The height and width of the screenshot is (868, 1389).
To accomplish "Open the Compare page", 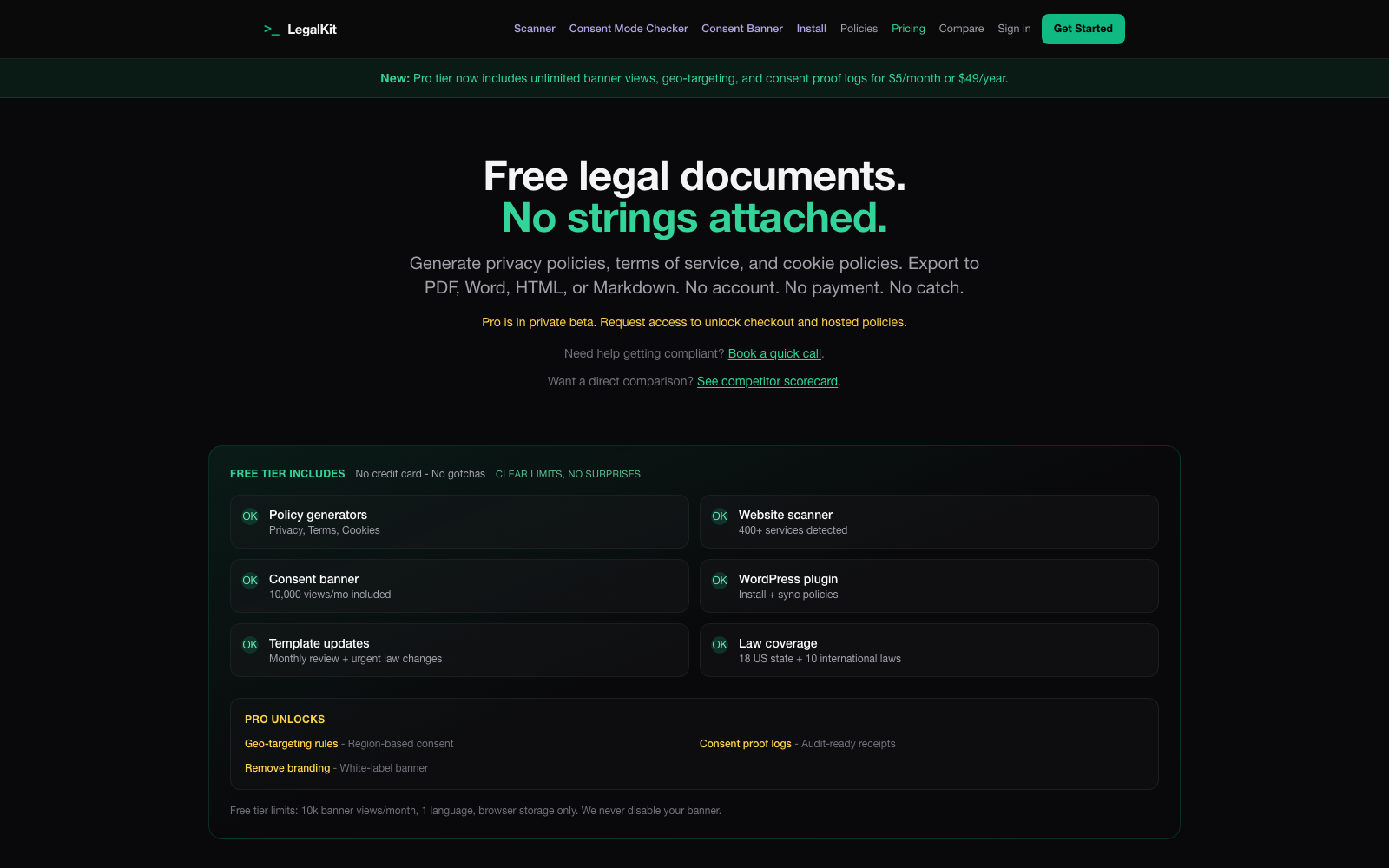I will click(x=961, y=28).
